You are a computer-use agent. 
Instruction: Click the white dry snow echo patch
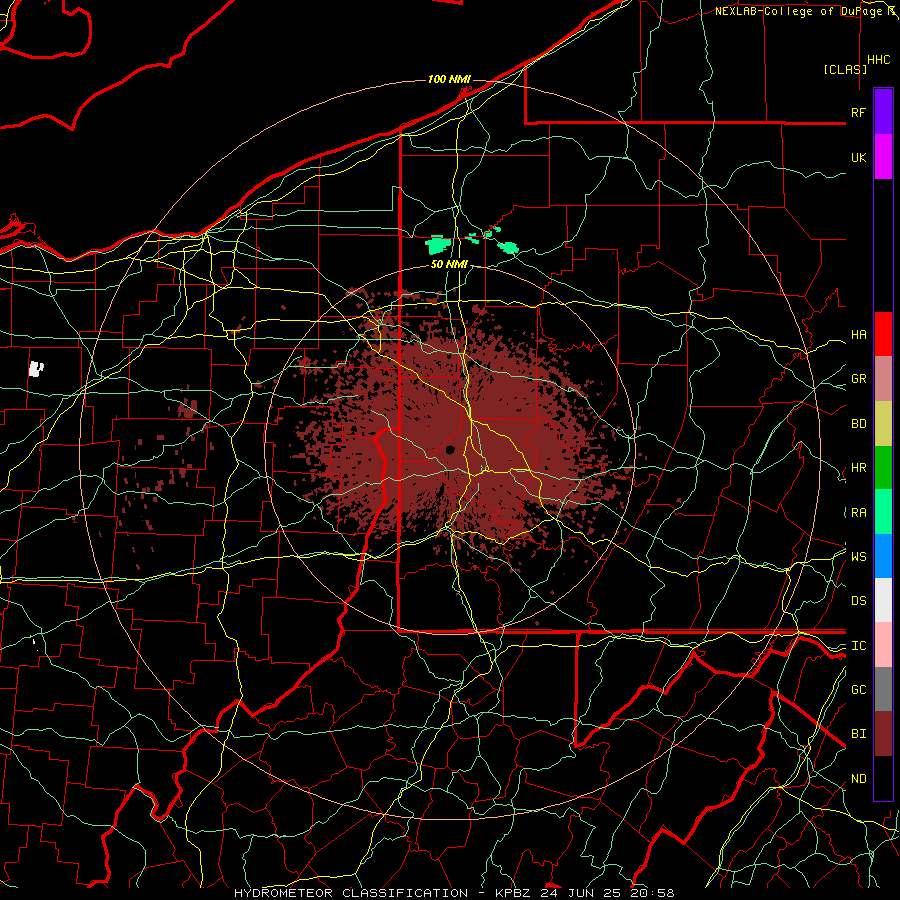[x=36, y=368]
